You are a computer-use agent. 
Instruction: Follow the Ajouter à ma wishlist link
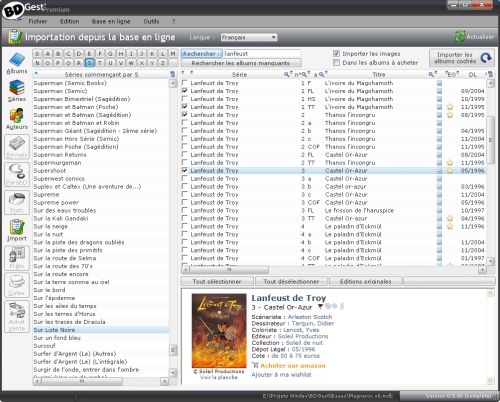pyautogui.click(x=281, y=375)
